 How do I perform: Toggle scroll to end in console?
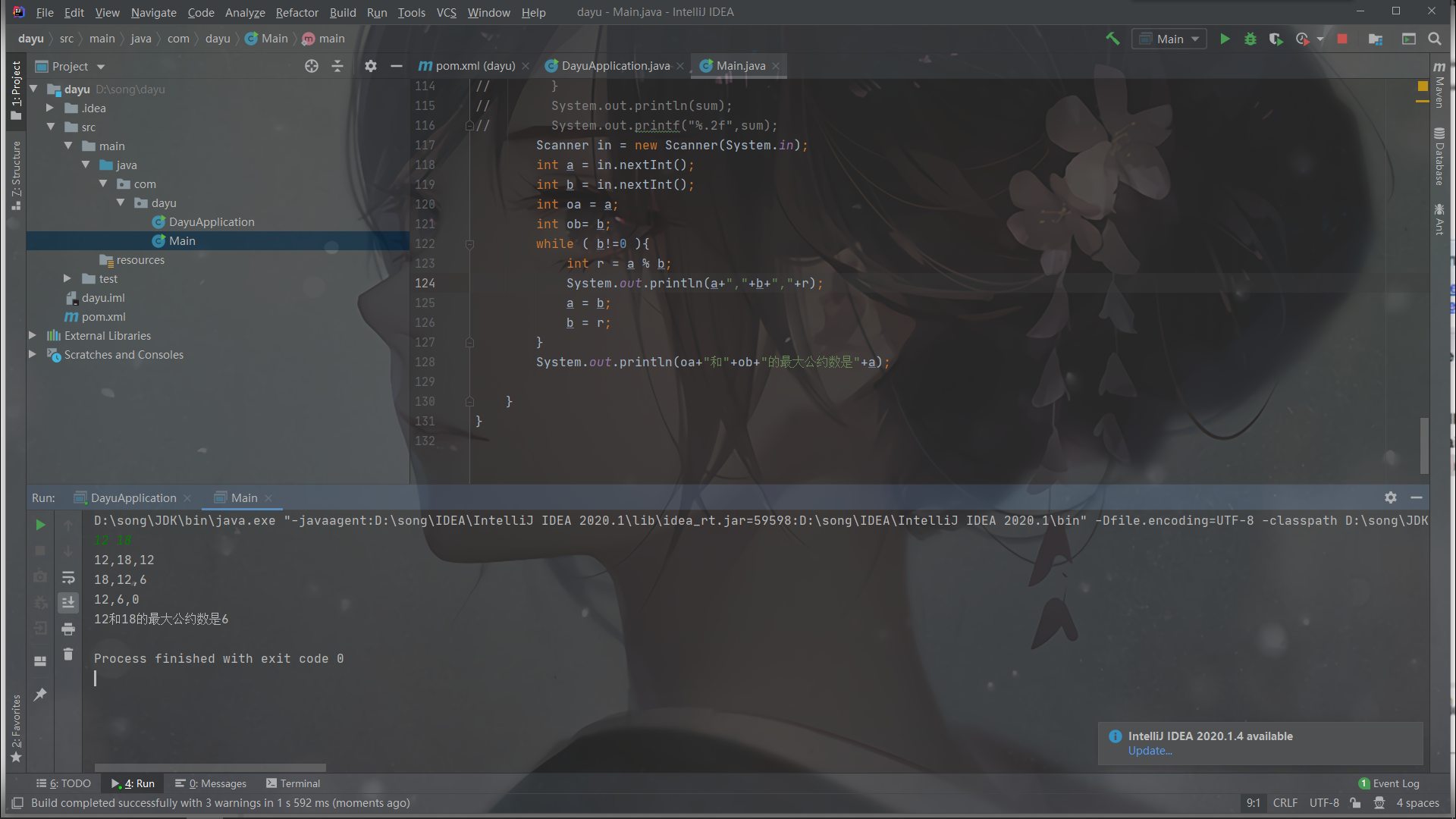pyautogui.click(x=68, y=602)
